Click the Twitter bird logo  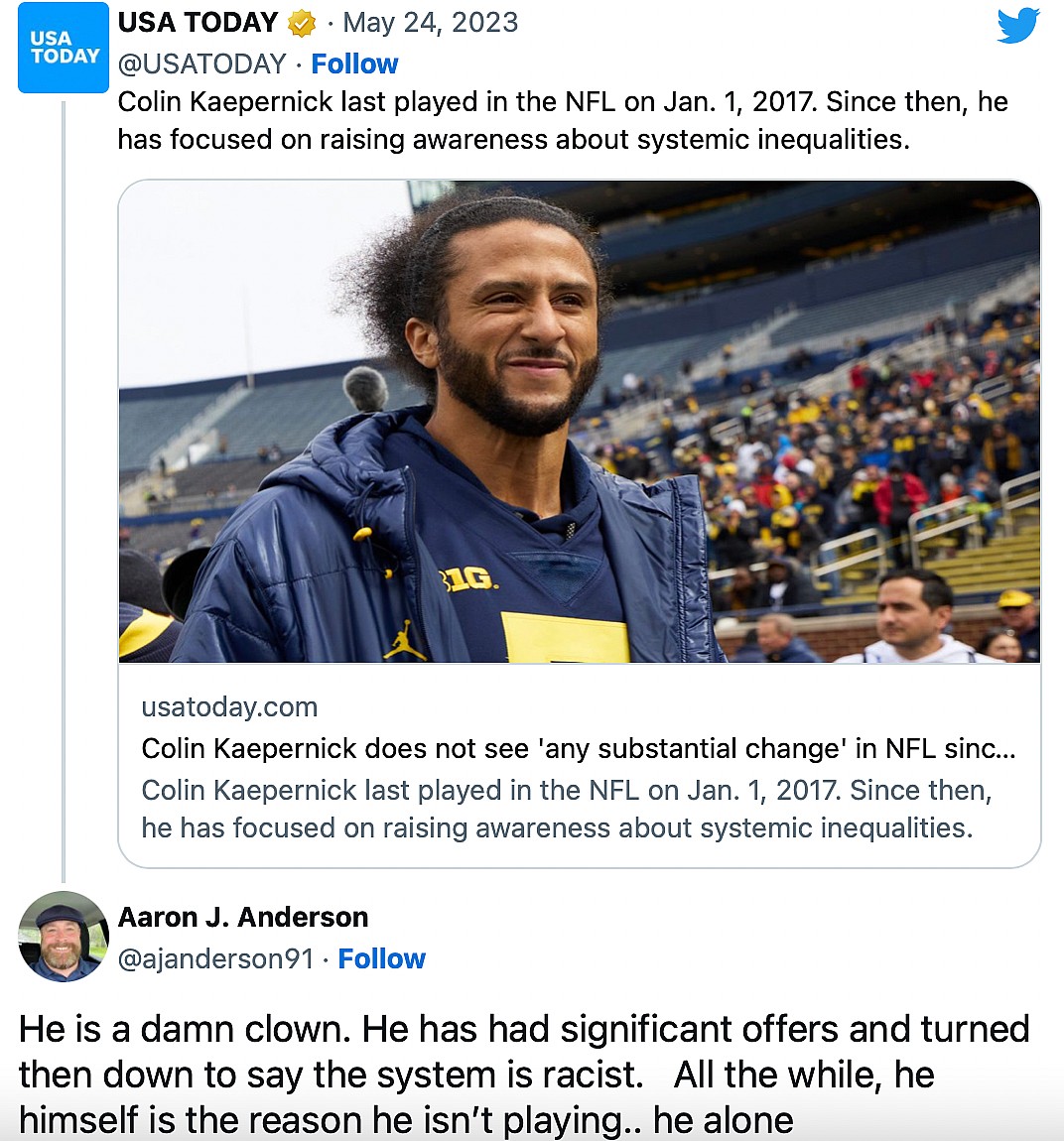(x=1018, y=26)
